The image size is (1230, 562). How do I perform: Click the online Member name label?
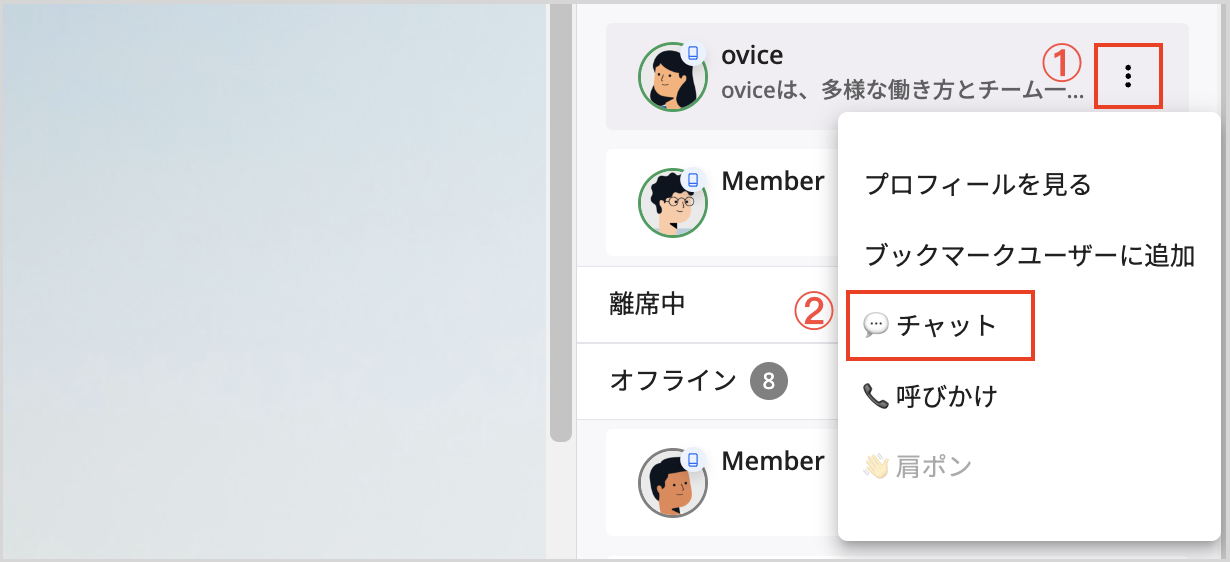pyautogui.click(x=773, y=181)
